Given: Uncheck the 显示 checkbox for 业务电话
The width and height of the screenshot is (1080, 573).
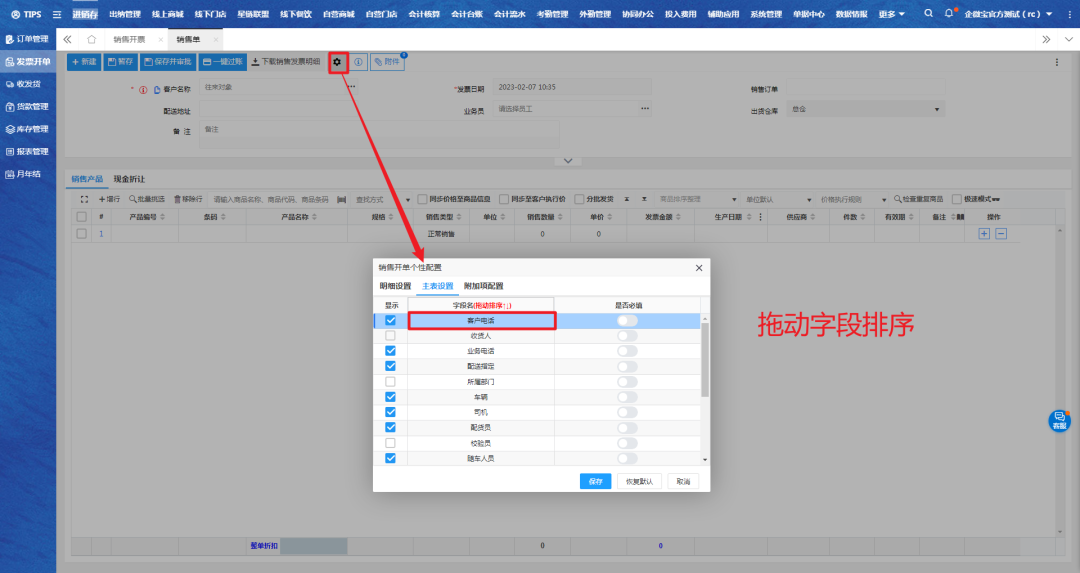Looking at the screenshot, I should [x=390, y=351].
